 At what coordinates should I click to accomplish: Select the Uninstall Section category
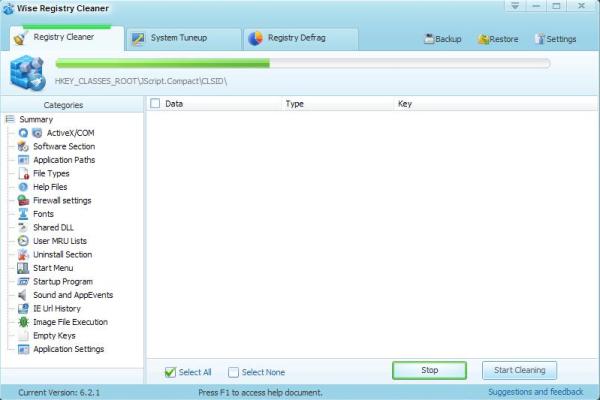pos(62,255)
